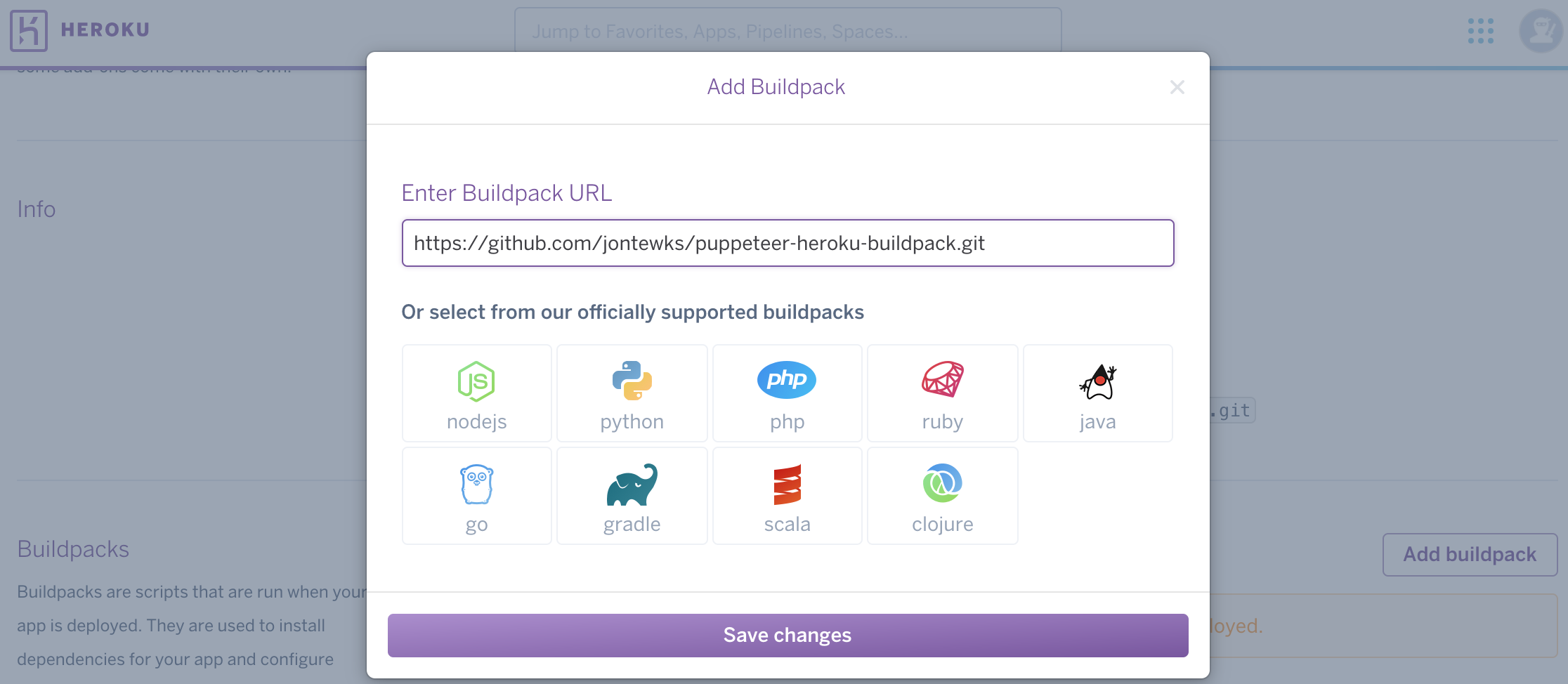Click the Heroku logo
1568x684 pixels.
(29, 31)
